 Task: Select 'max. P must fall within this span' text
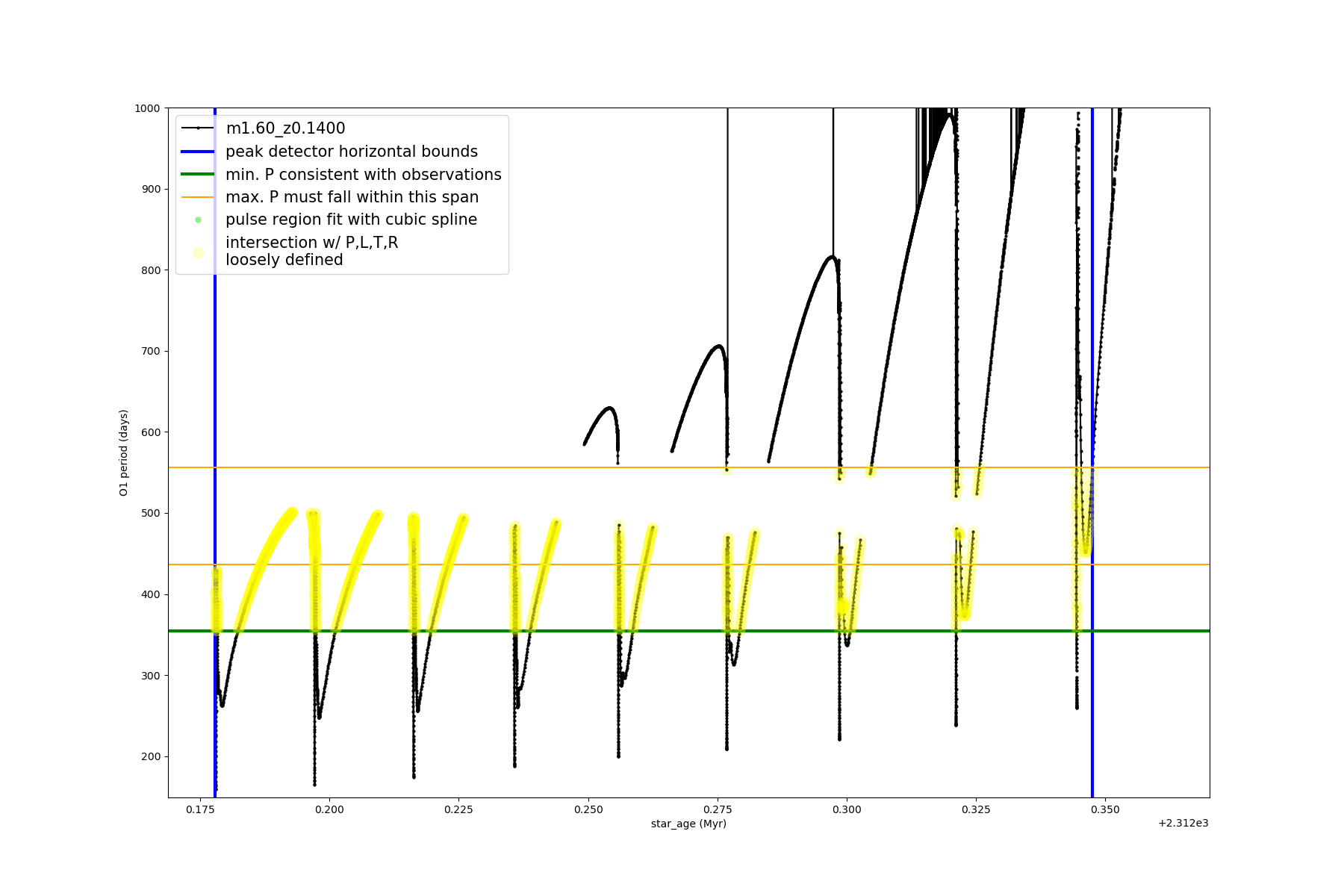352,197
